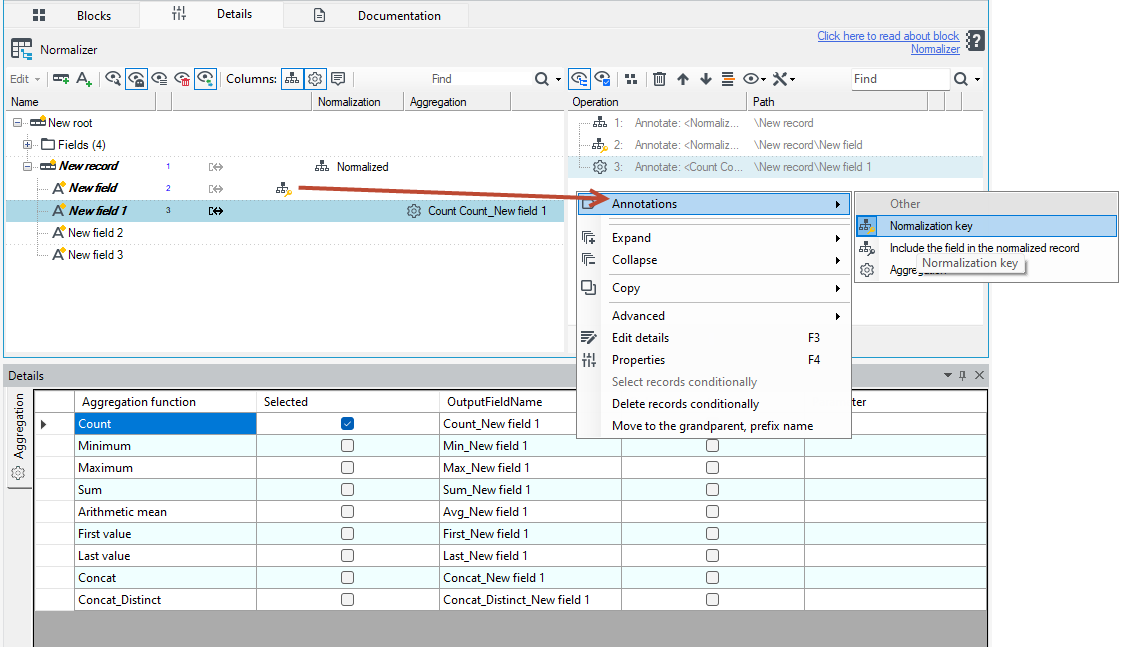Open the Expand submenu in context menu

714,238
